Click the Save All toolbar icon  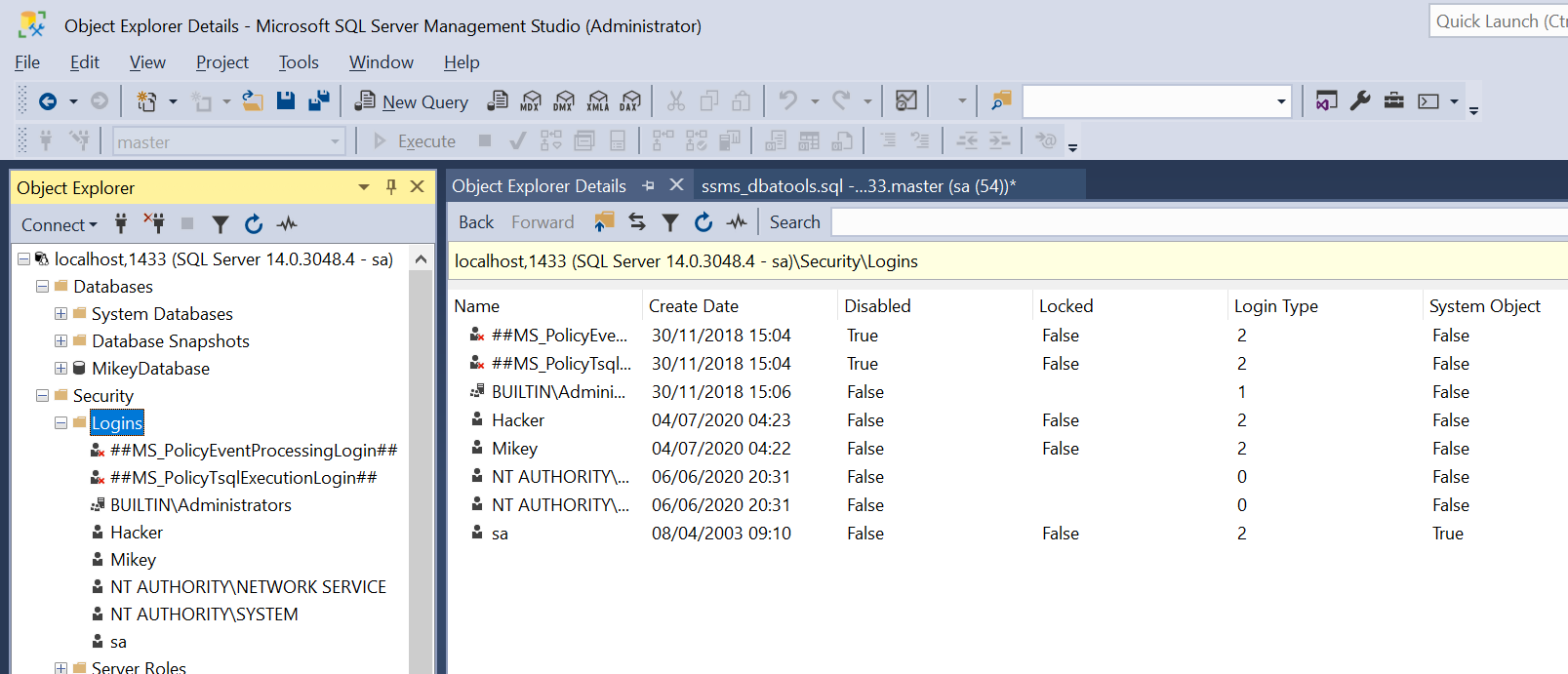318,100
